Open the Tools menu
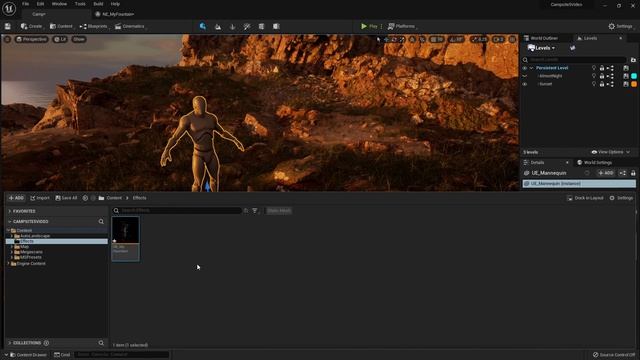Viewport: 640px width, 360px height. tap(80, 4)
